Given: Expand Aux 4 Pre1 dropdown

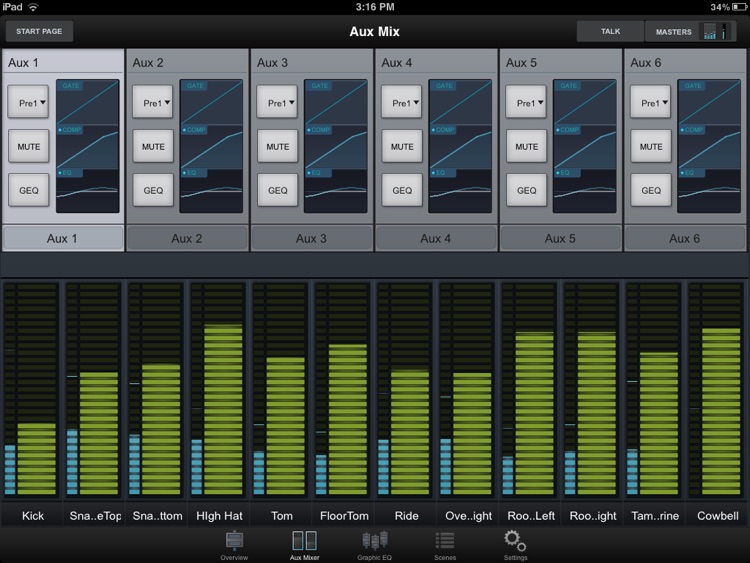Looking at the screenshot, I should point(402,102).
